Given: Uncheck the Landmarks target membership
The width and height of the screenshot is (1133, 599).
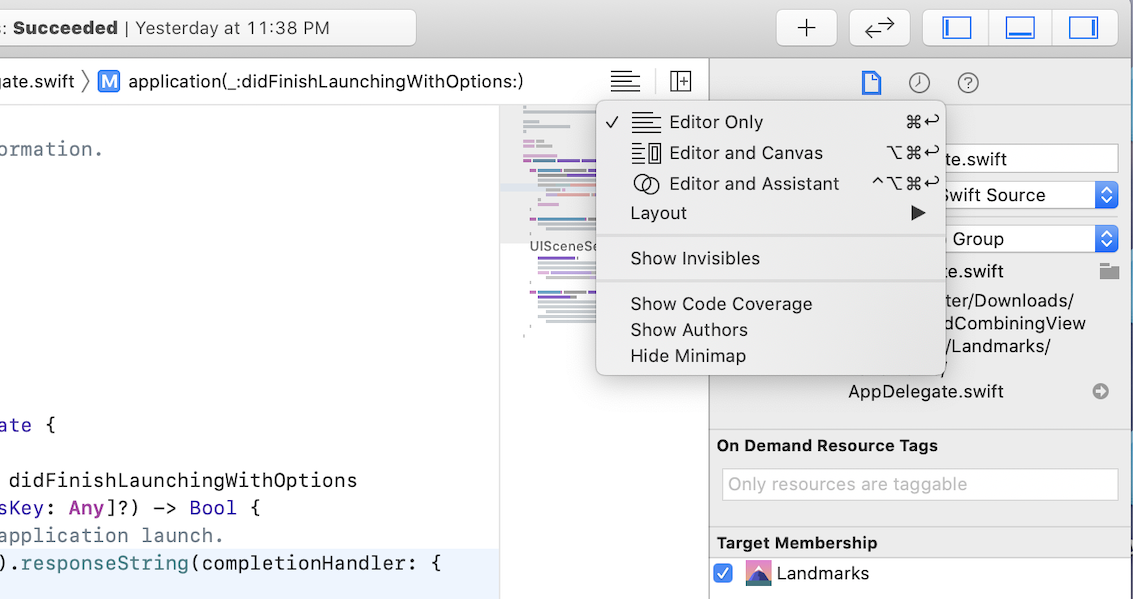Looking at the screenshot, I should pyautogui.click(x=723, y=574).
